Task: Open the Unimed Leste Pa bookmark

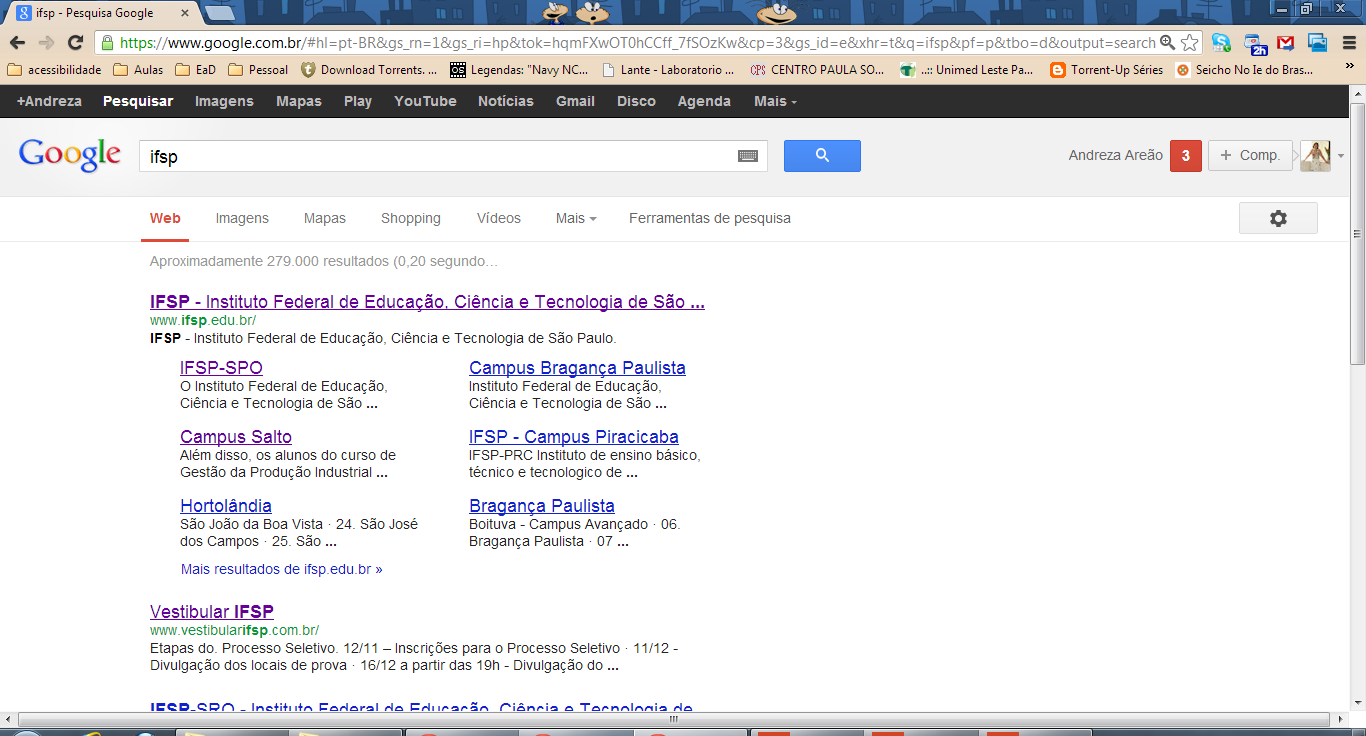Action: tap(967, 70)
